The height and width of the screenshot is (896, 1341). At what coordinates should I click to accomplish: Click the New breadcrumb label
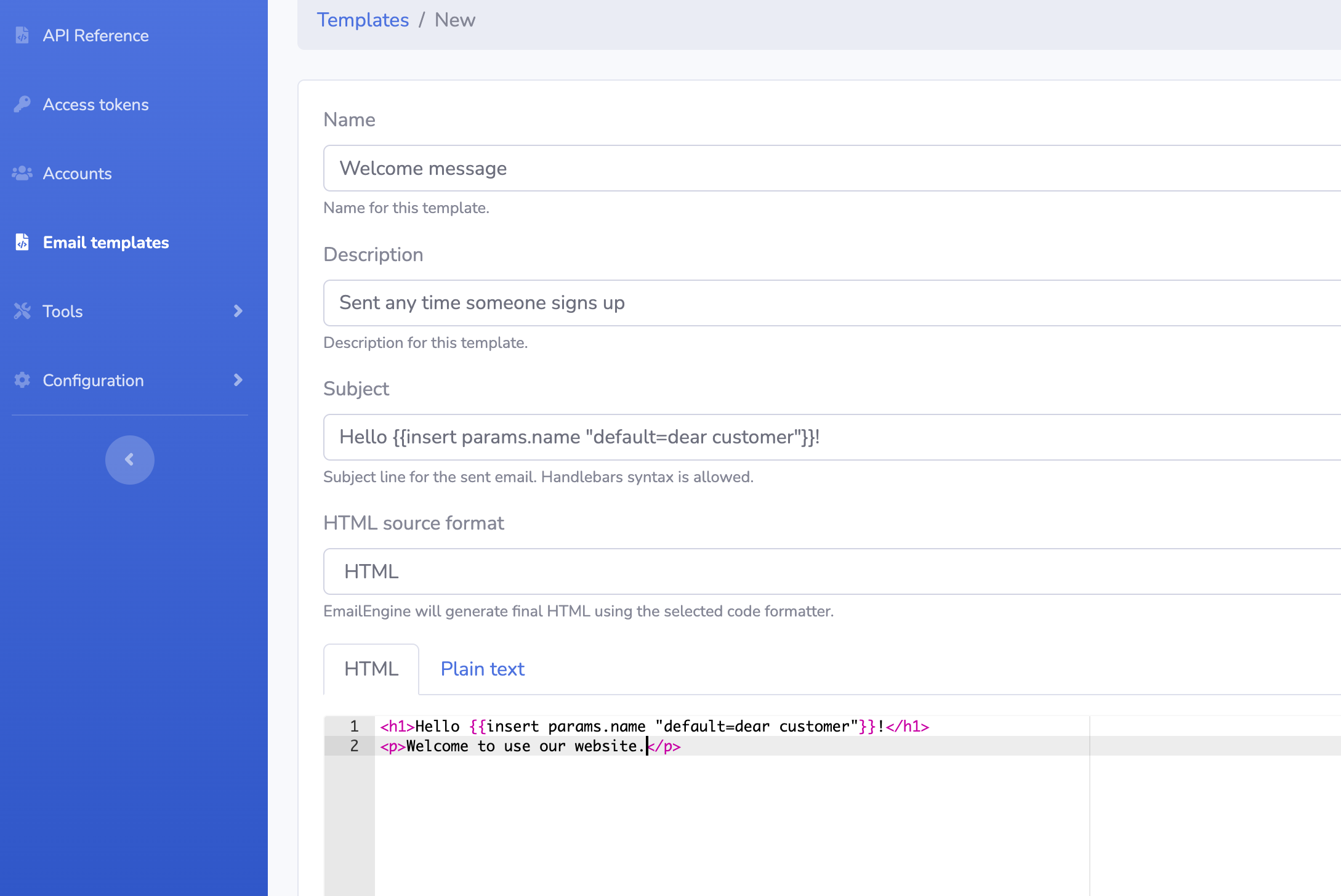pyautogui.click(x=454, y=20)
